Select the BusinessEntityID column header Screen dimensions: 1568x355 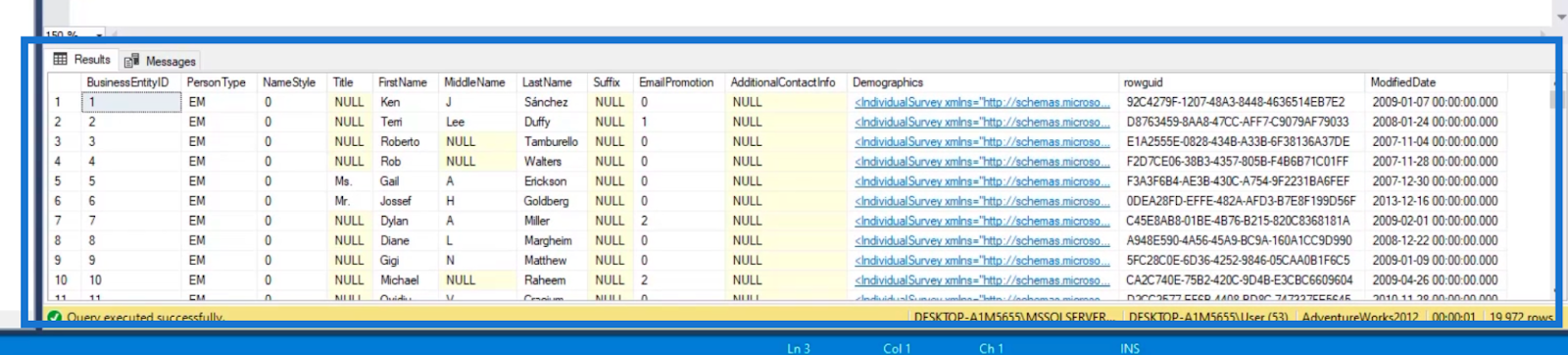(x=127, y=82)
